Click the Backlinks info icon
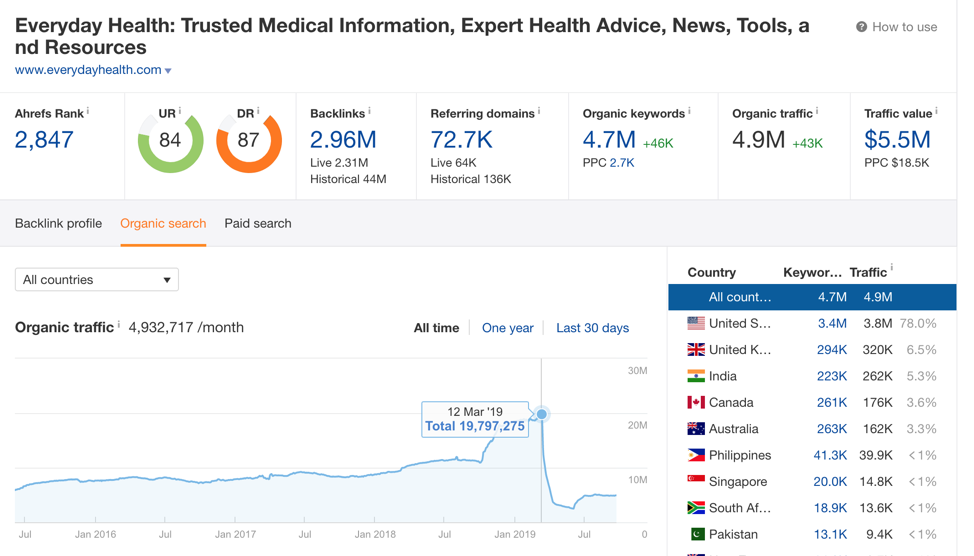 [x=369, y=111]
